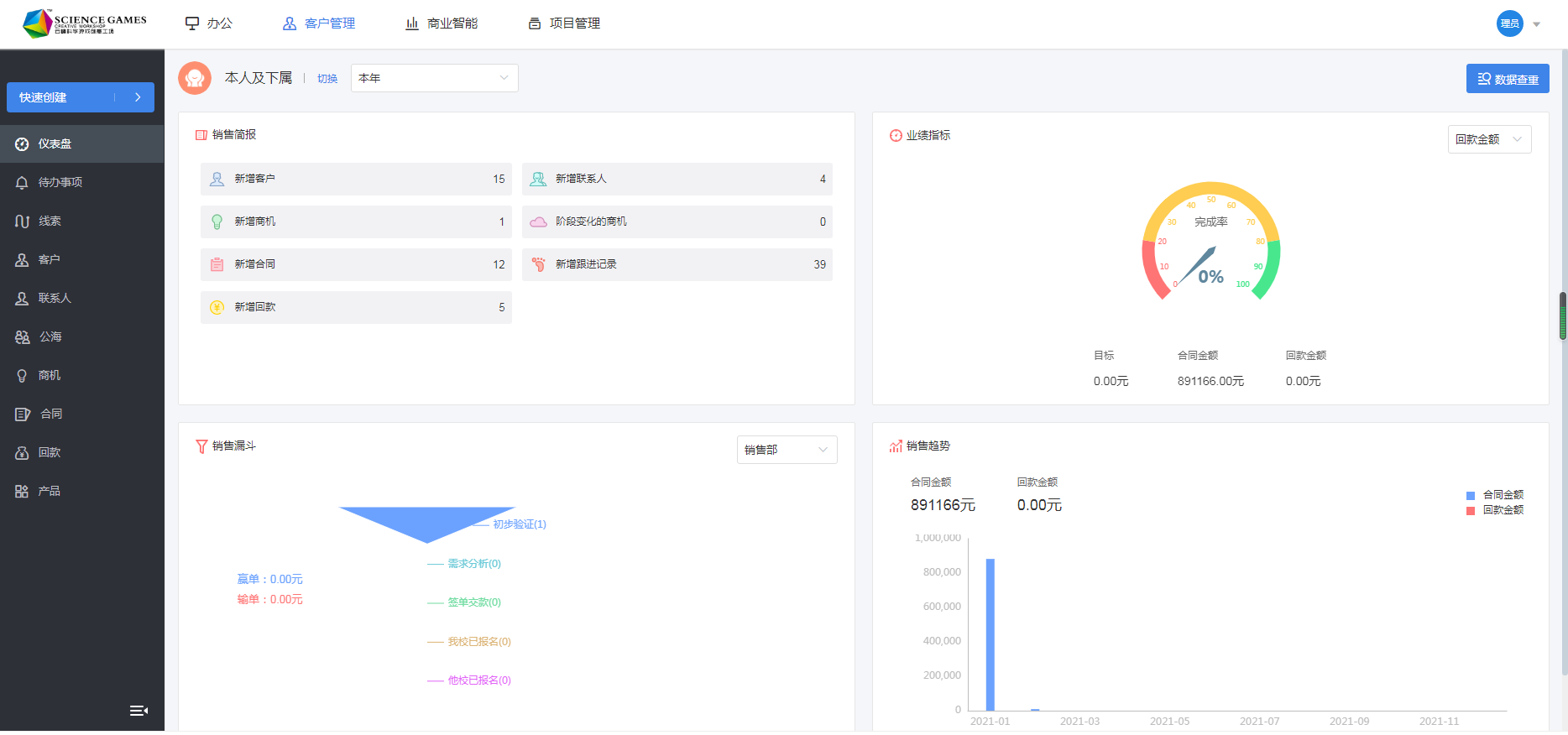Click the 数据查重 button
The height and width of the screenshot is (735, 1568).
[x=1507, y=79]
